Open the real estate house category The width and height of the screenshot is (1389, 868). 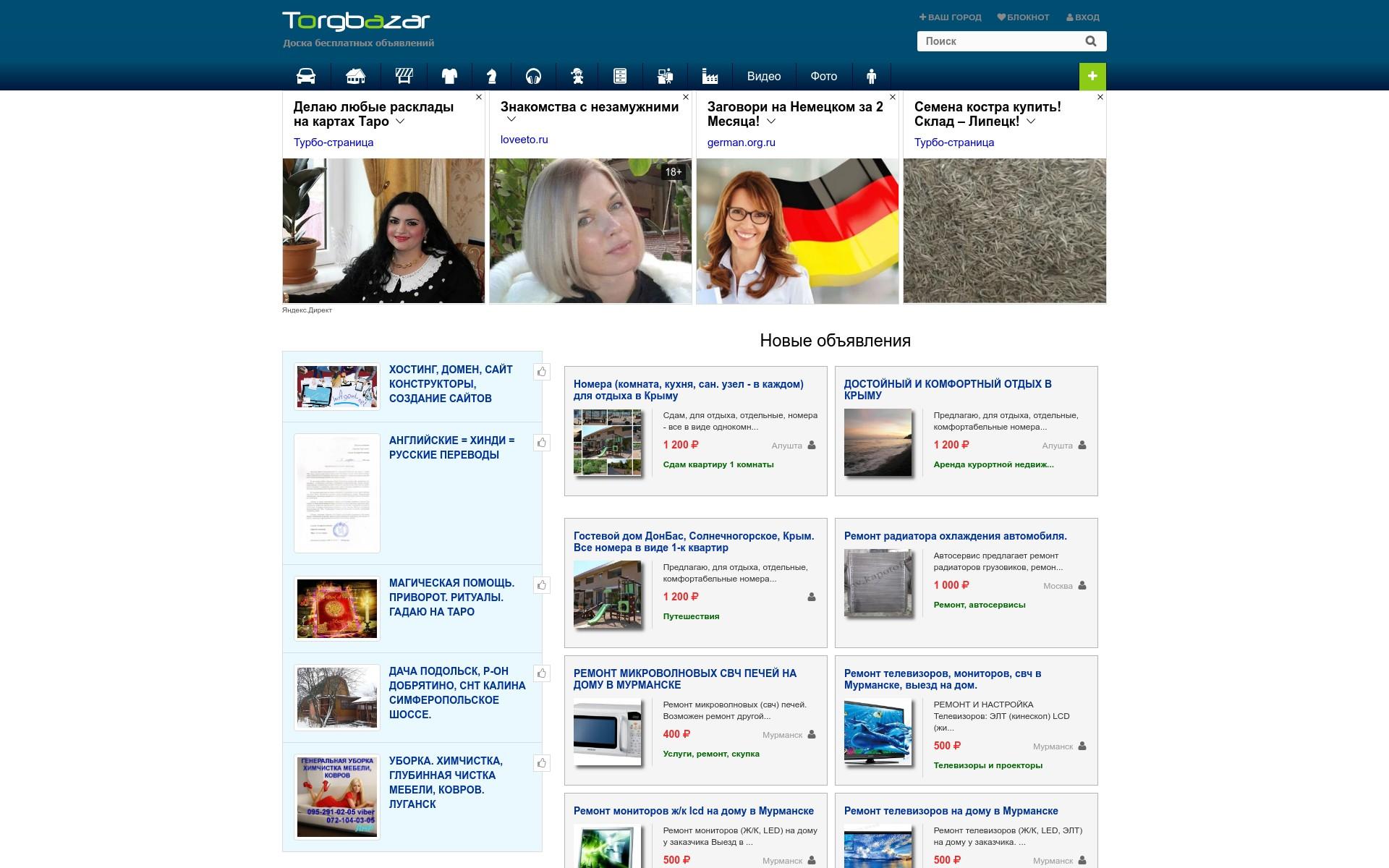[355, 76]
